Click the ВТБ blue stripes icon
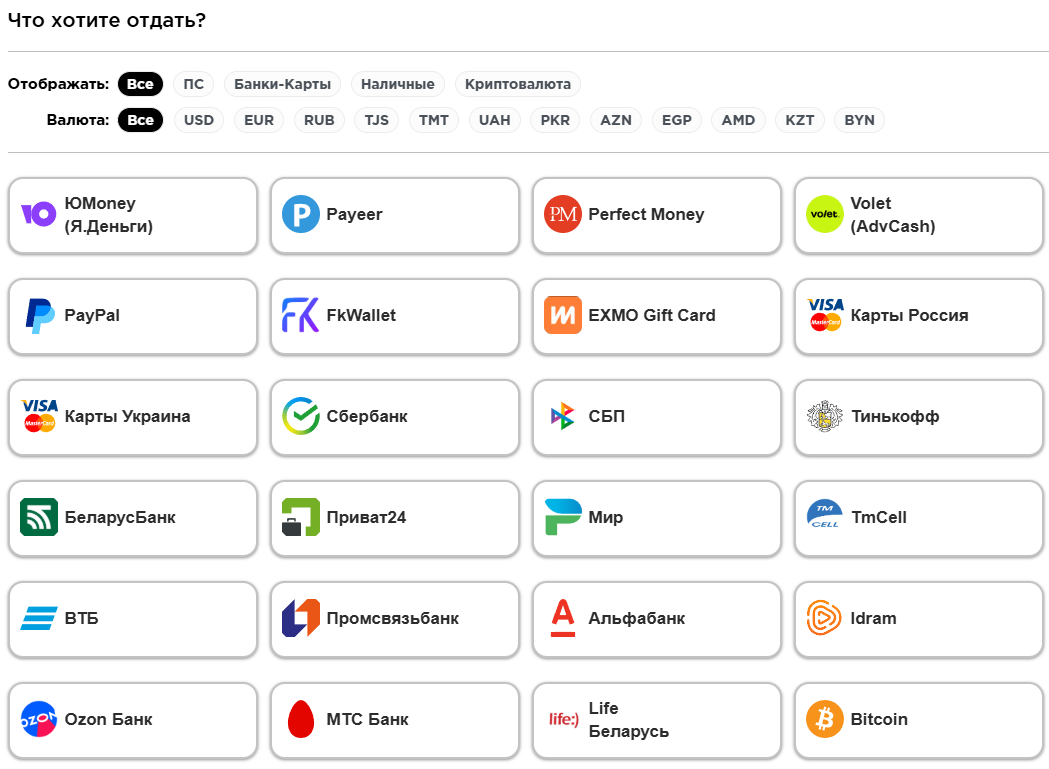This screenshot has width=1049, height=769. tap(39, 618)
